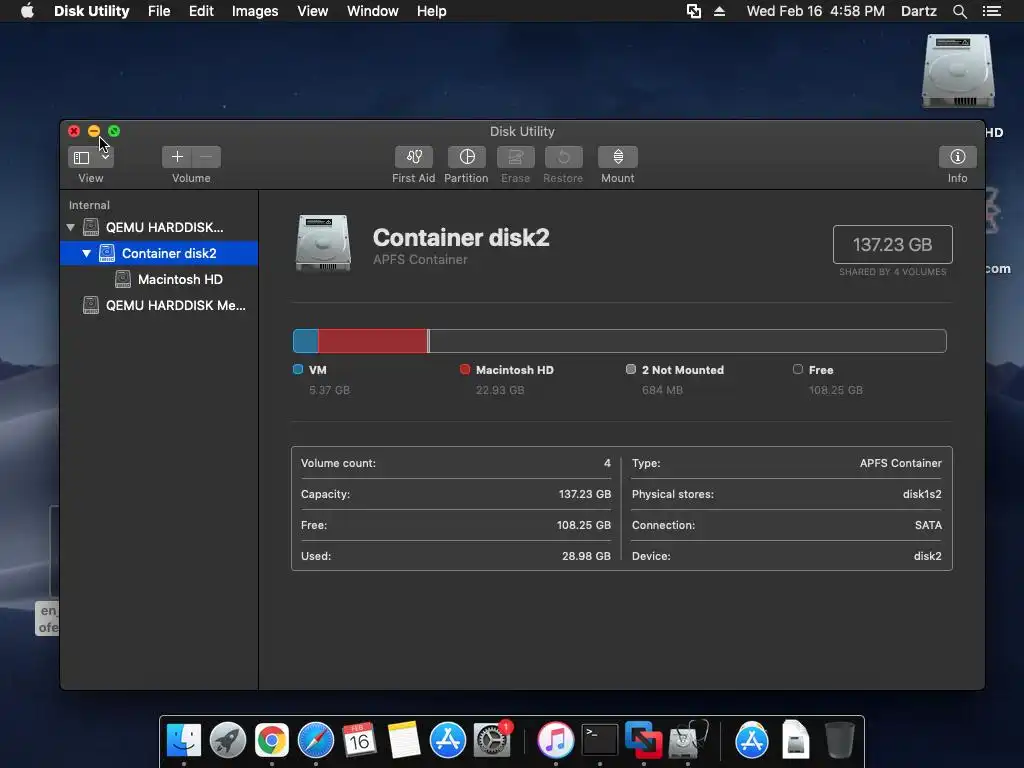
Task: Click the Erase toolbar icon
Action: pyautogui.click(x=515, y=157)
